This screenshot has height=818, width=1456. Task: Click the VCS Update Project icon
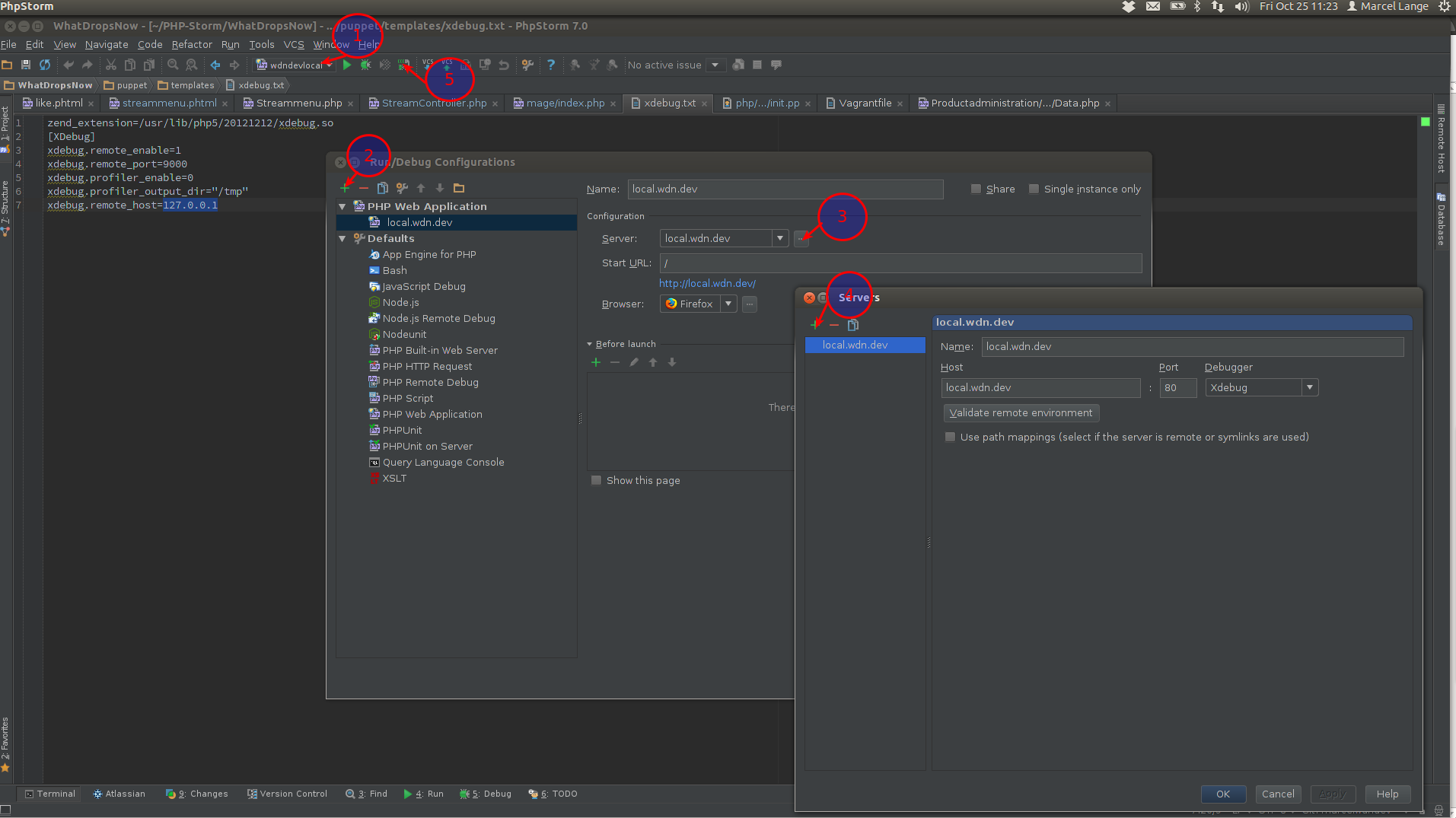click(428, 65)
